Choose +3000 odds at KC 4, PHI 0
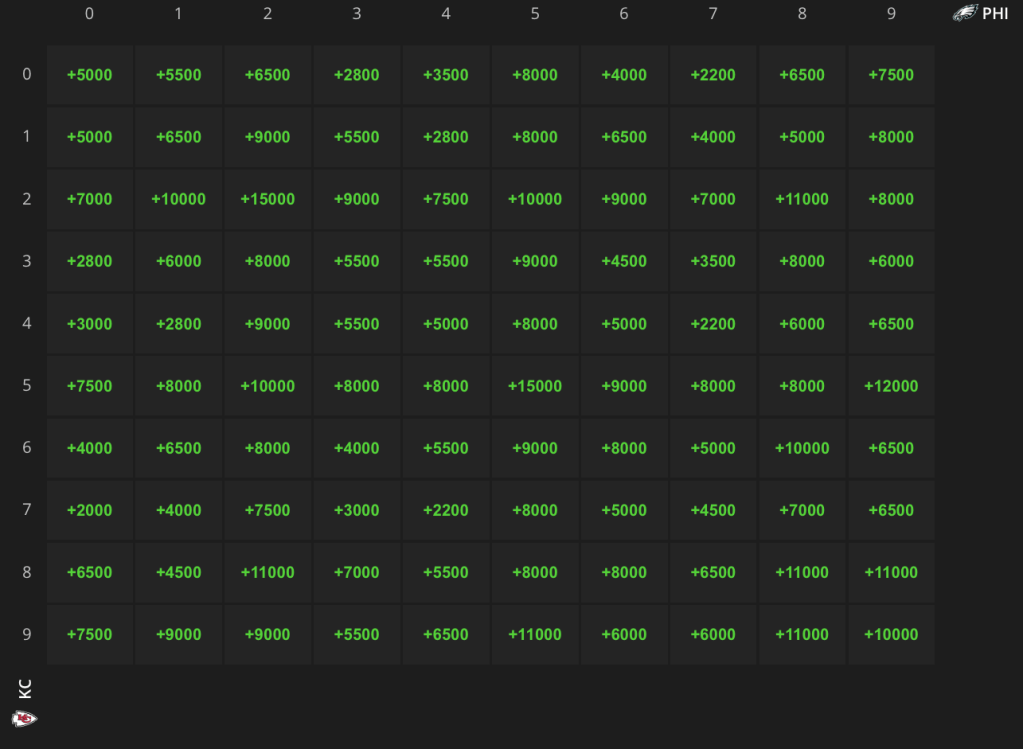Screen dimensions: 1023x749 [x=89, y=324]
